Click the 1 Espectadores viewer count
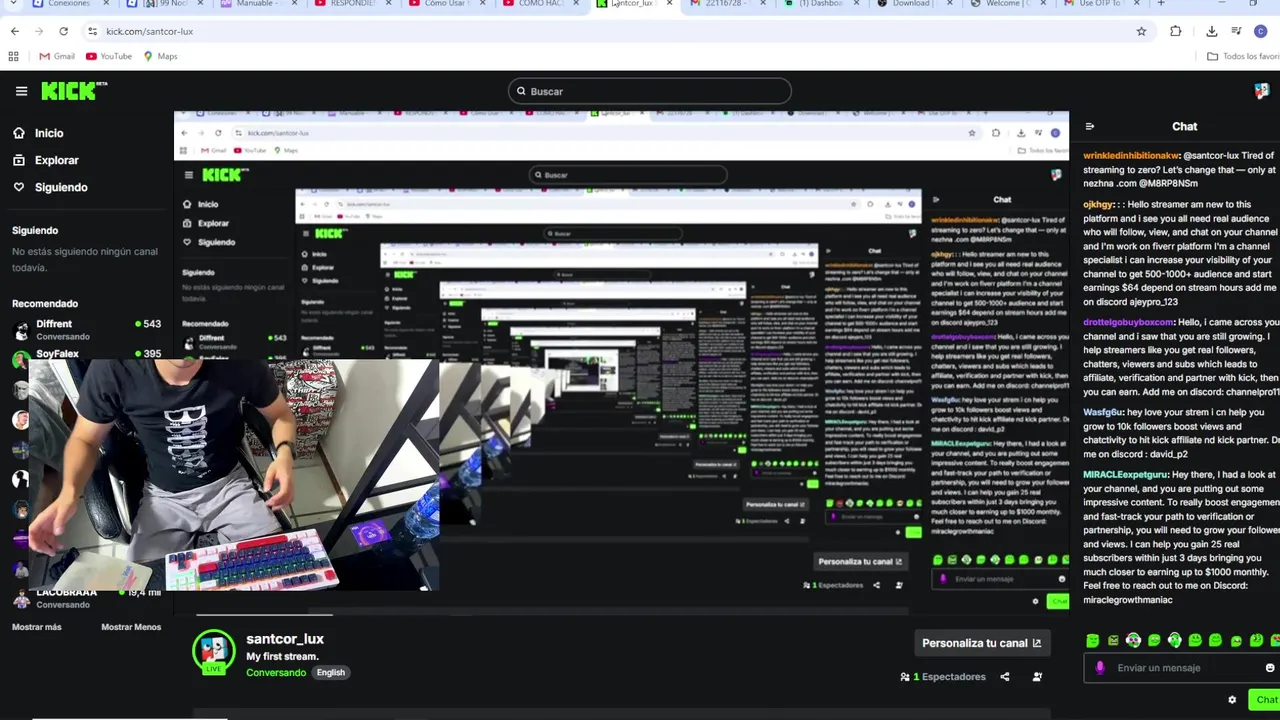Image resolution: width=1280 pixels, height=720 pixels. (943, 677)
